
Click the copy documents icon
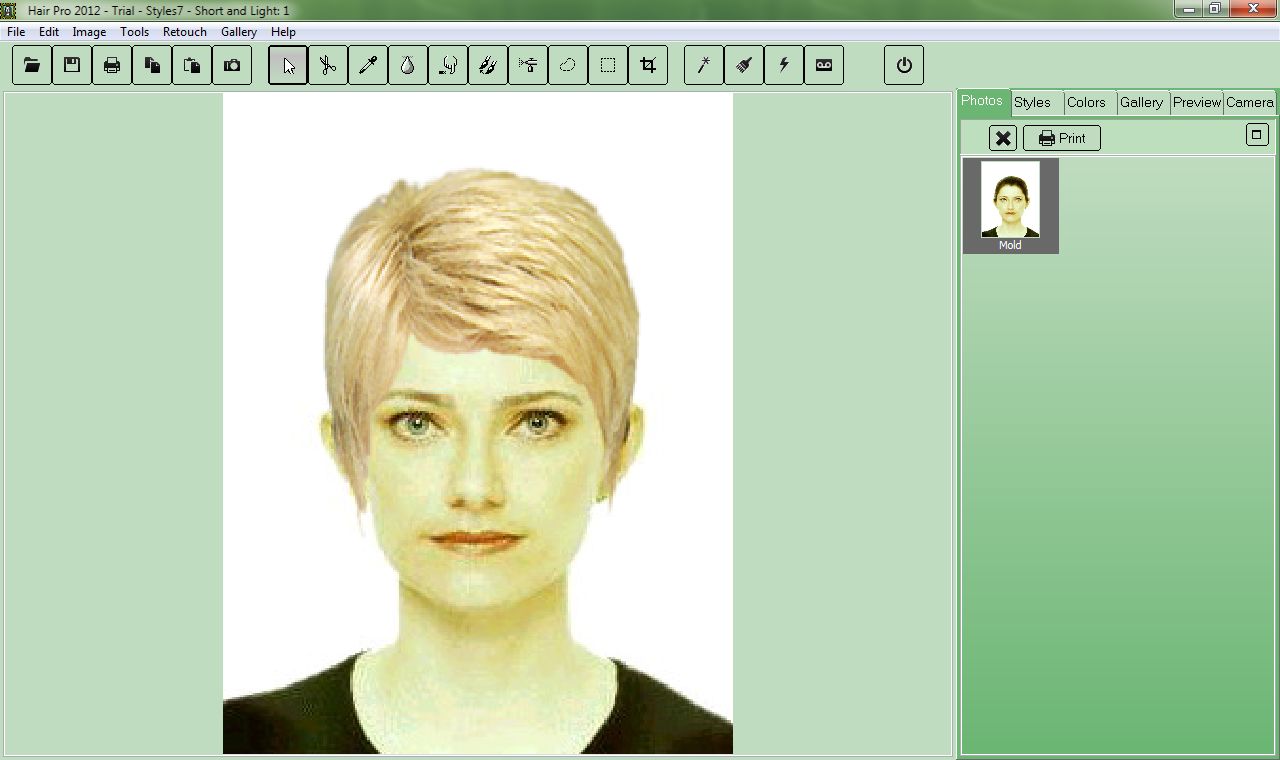(x=152, y=65)
